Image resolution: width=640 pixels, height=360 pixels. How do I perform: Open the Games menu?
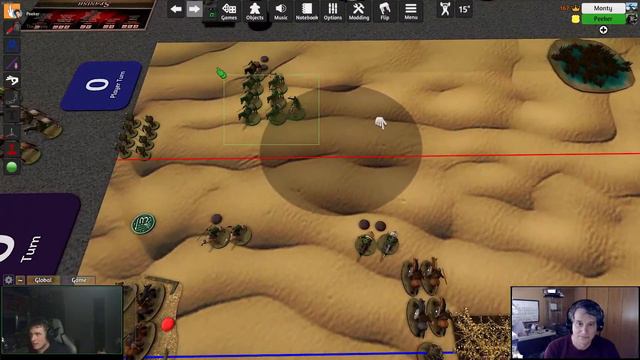(x=229, y=11)
